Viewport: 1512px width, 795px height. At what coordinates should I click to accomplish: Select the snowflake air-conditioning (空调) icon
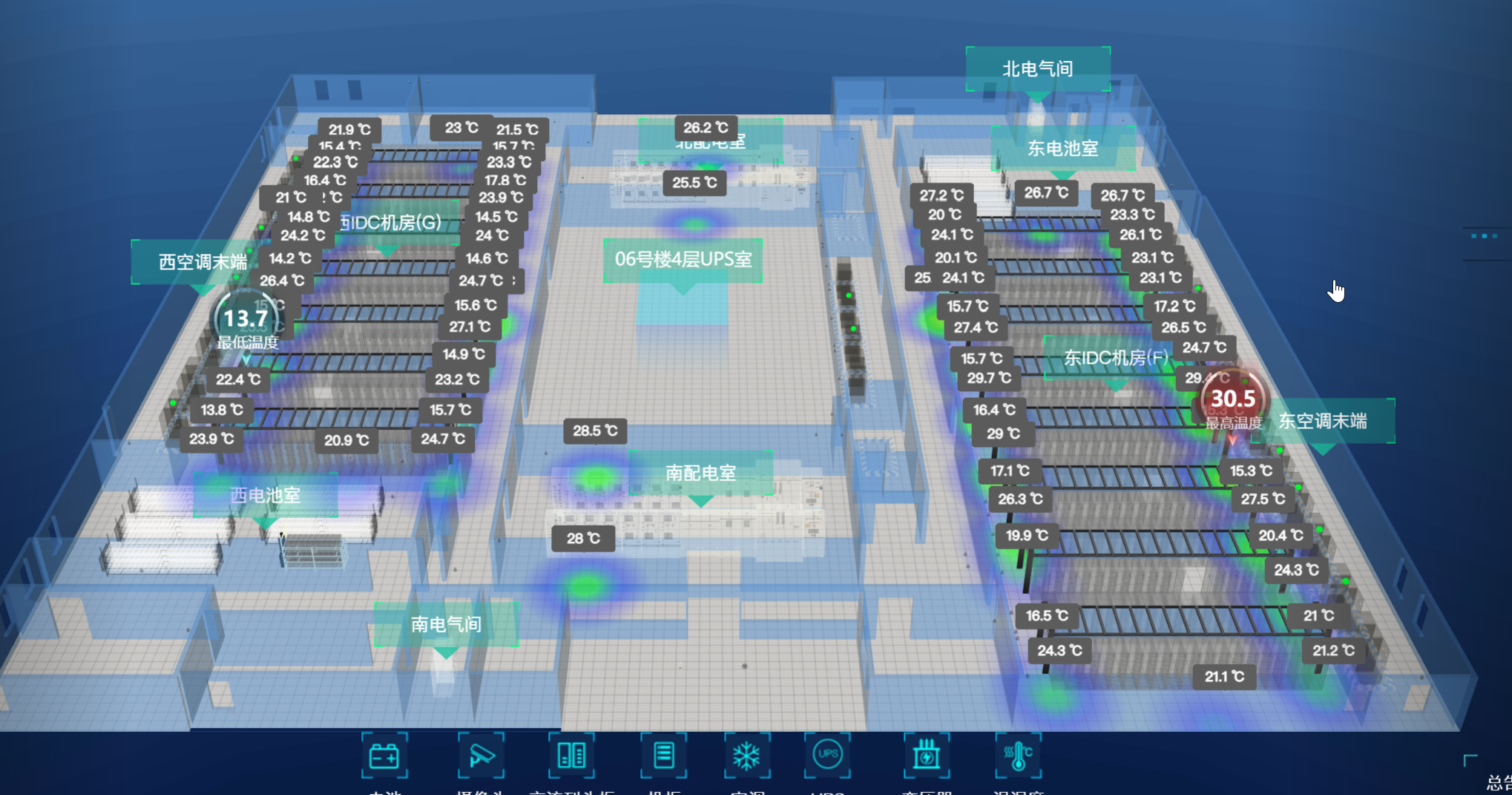[x=749, y=756]
